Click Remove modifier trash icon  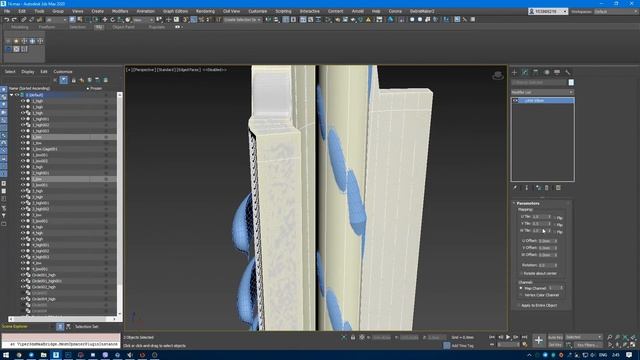pos(547,188)
